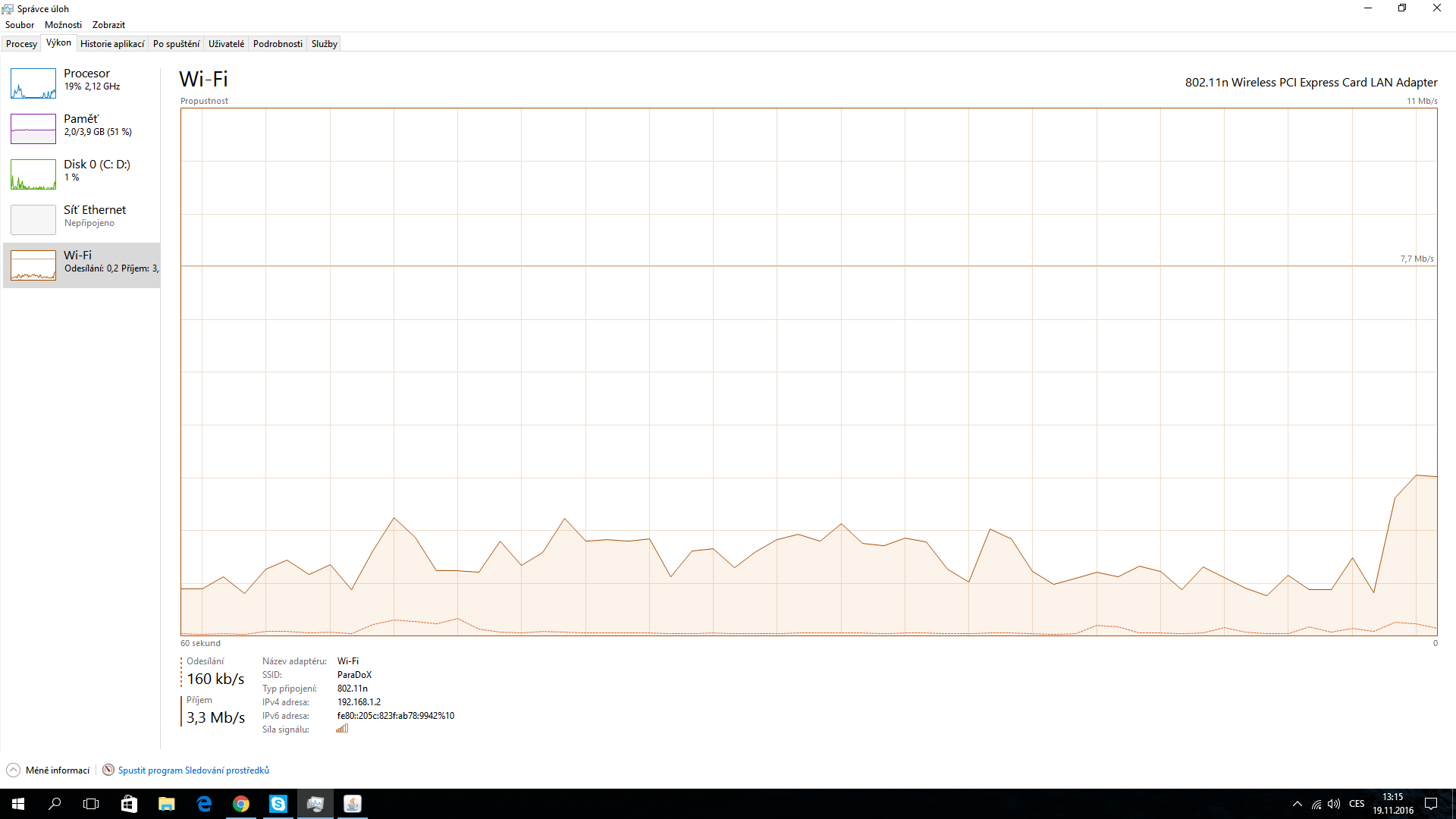Switch to the Po spuštění tab

coord(176,44)
